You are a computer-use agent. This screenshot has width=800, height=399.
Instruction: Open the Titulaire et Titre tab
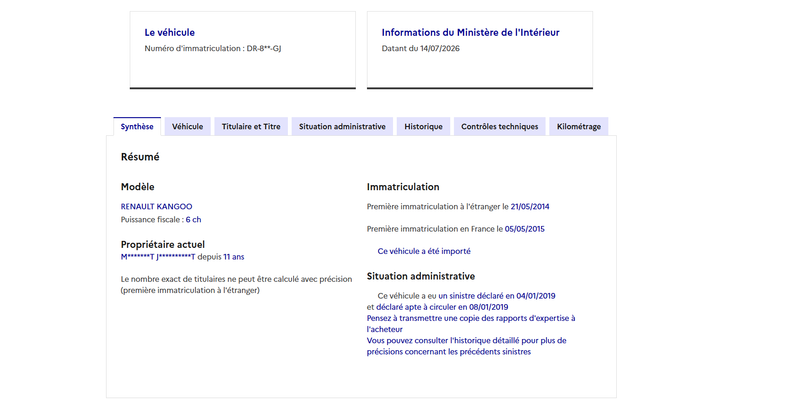251,127
